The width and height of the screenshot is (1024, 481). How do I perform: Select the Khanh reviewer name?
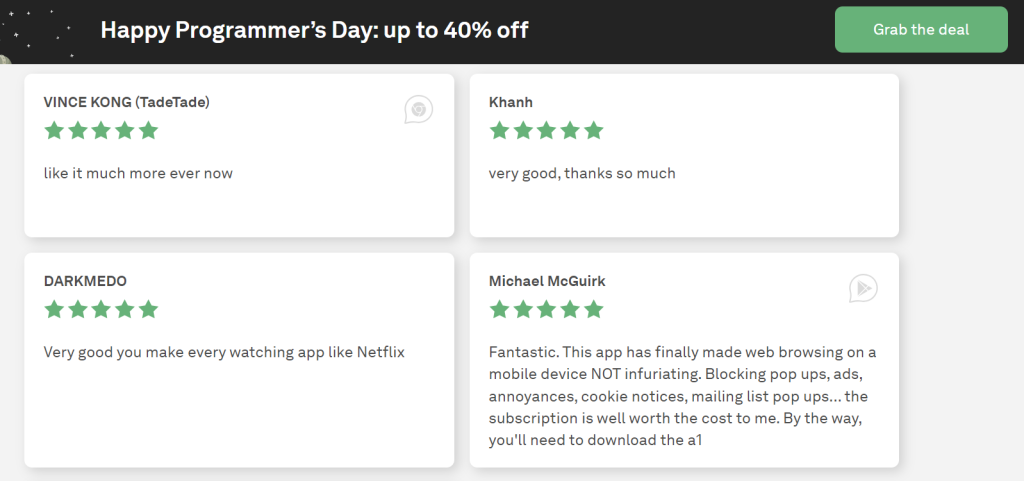coord(511,102)
